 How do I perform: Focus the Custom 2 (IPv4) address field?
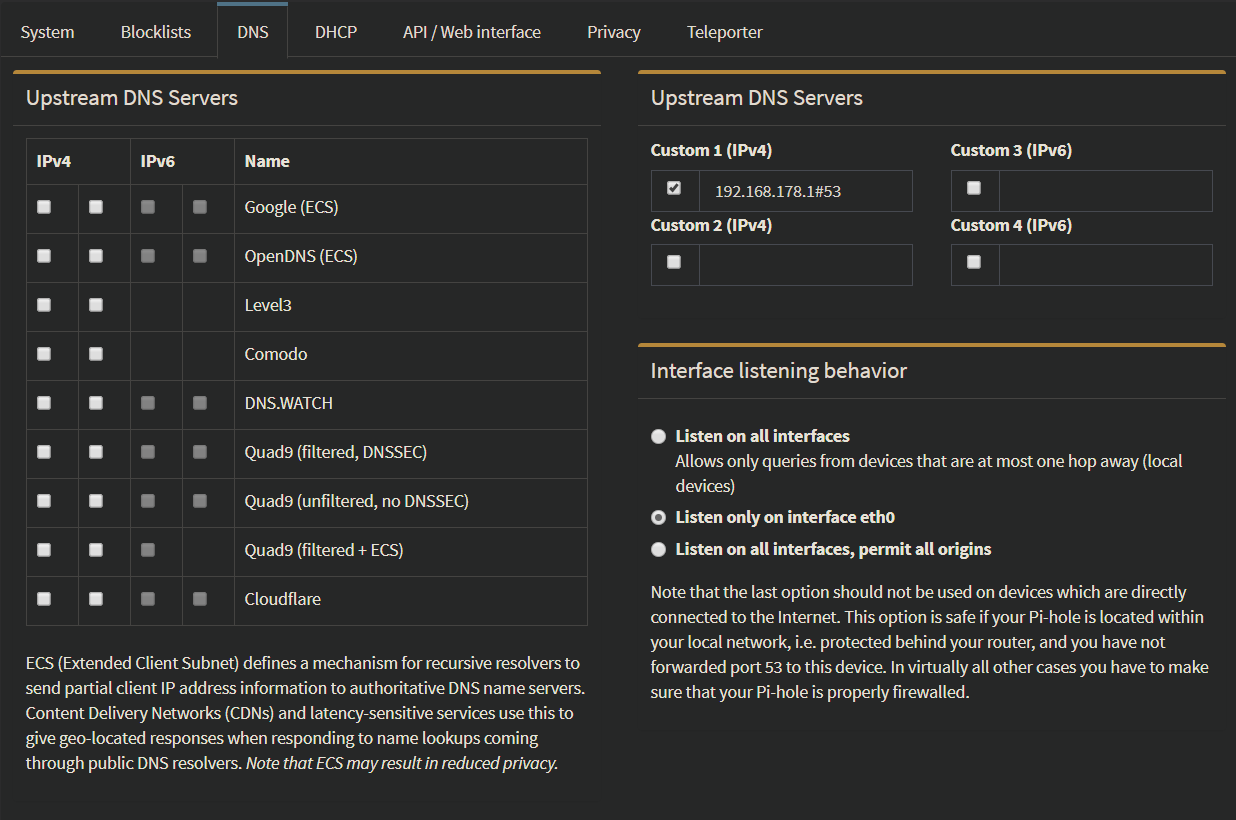pyautogui.click(x=806, y=265)
